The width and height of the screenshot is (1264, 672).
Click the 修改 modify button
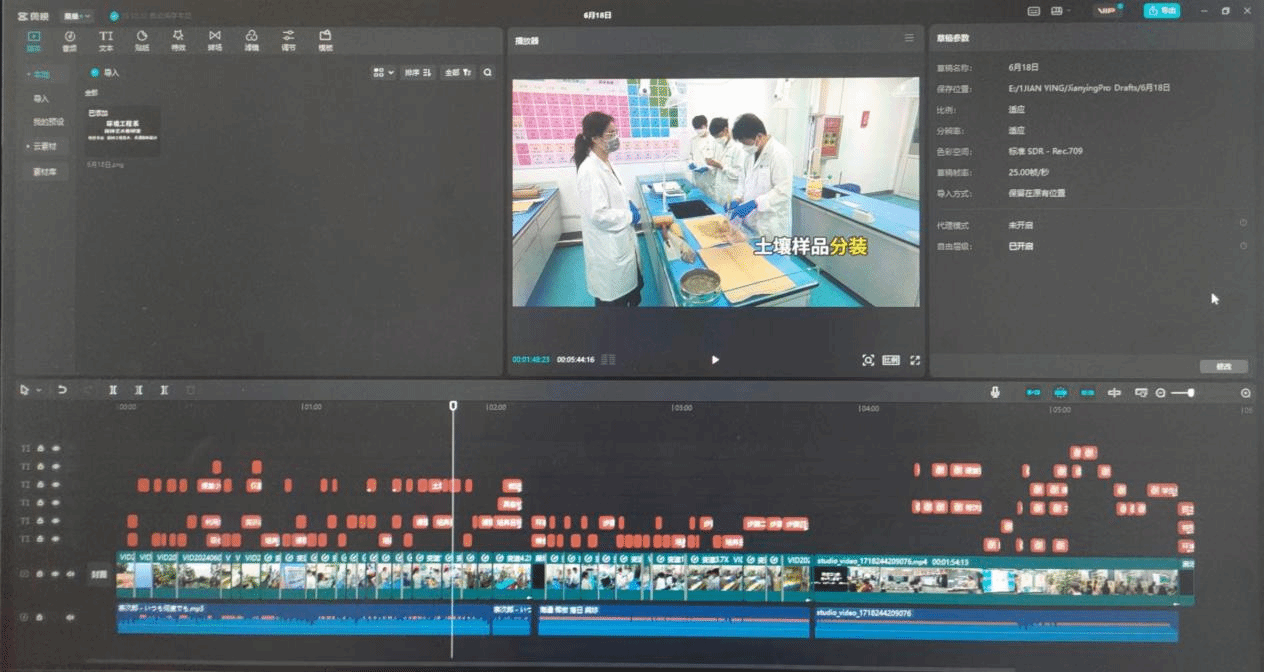click(1224, 366)
